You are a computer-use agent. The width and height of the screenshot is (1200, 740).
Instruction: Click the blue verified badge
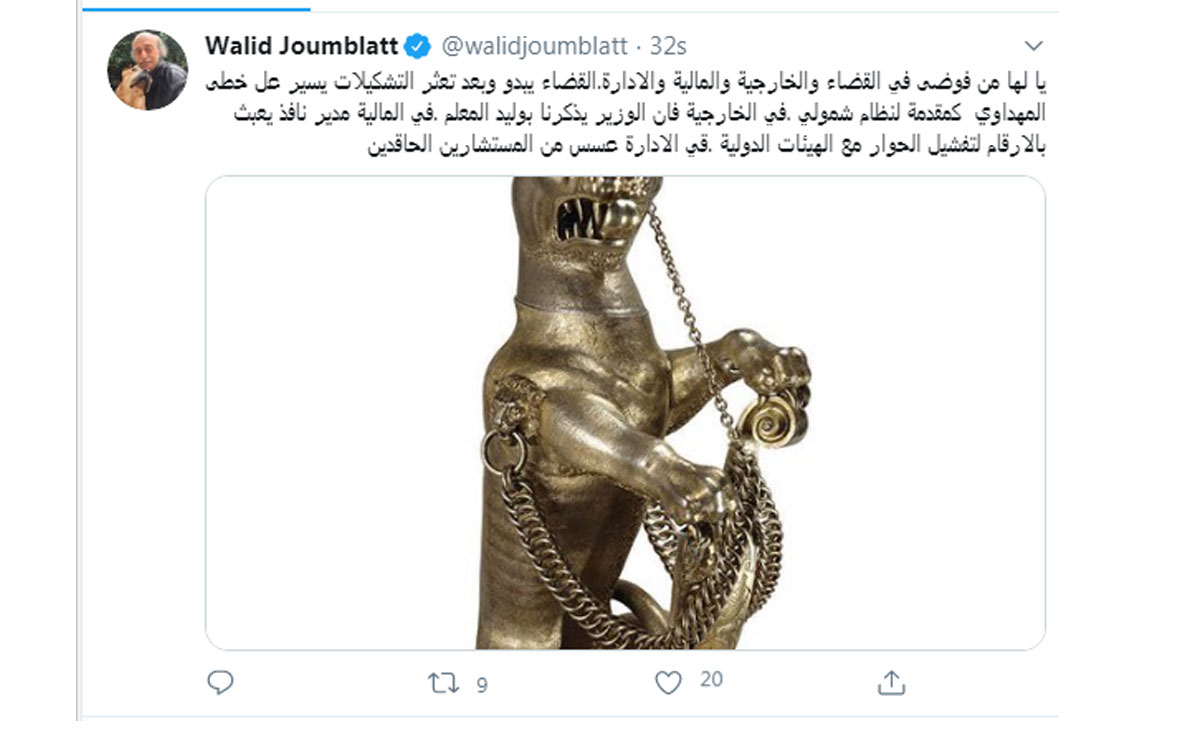(x=417, y=46)
